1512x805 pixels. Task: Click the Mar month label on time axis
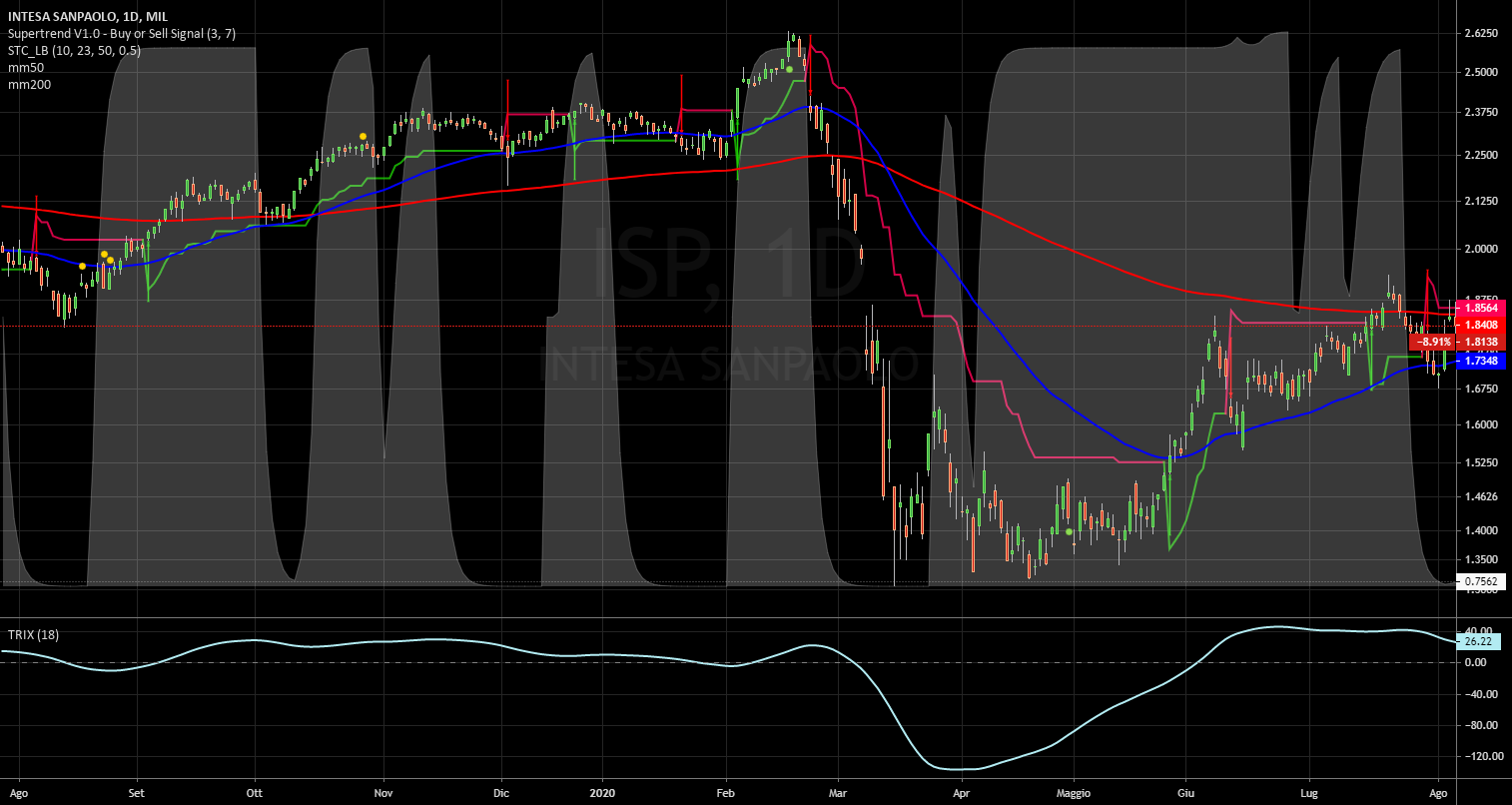(x=838, y=795)
